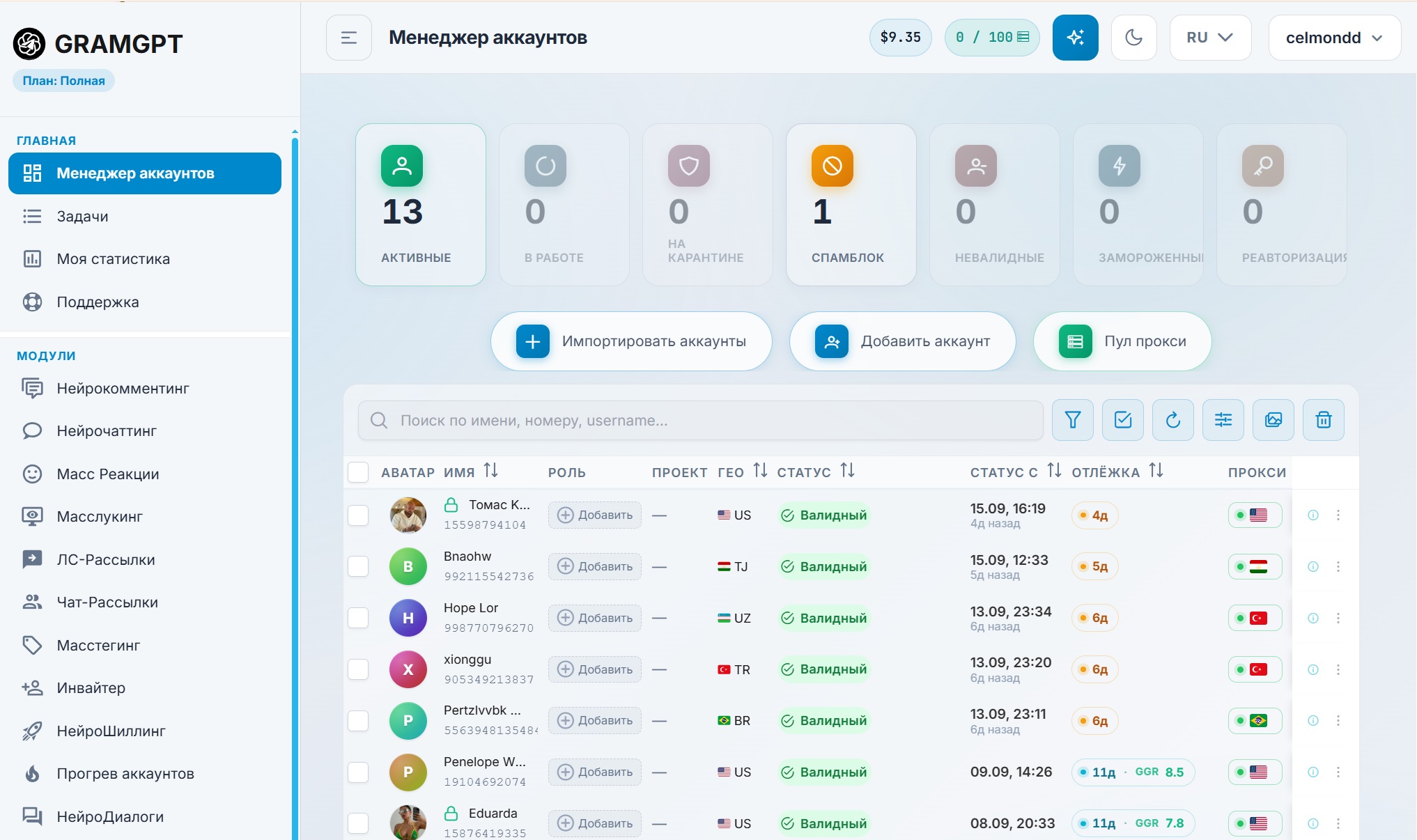The height and width of the screenshot is (840, 1417).
Task: Click the GRAMGPT logo
Action: (x=98, y=44)
